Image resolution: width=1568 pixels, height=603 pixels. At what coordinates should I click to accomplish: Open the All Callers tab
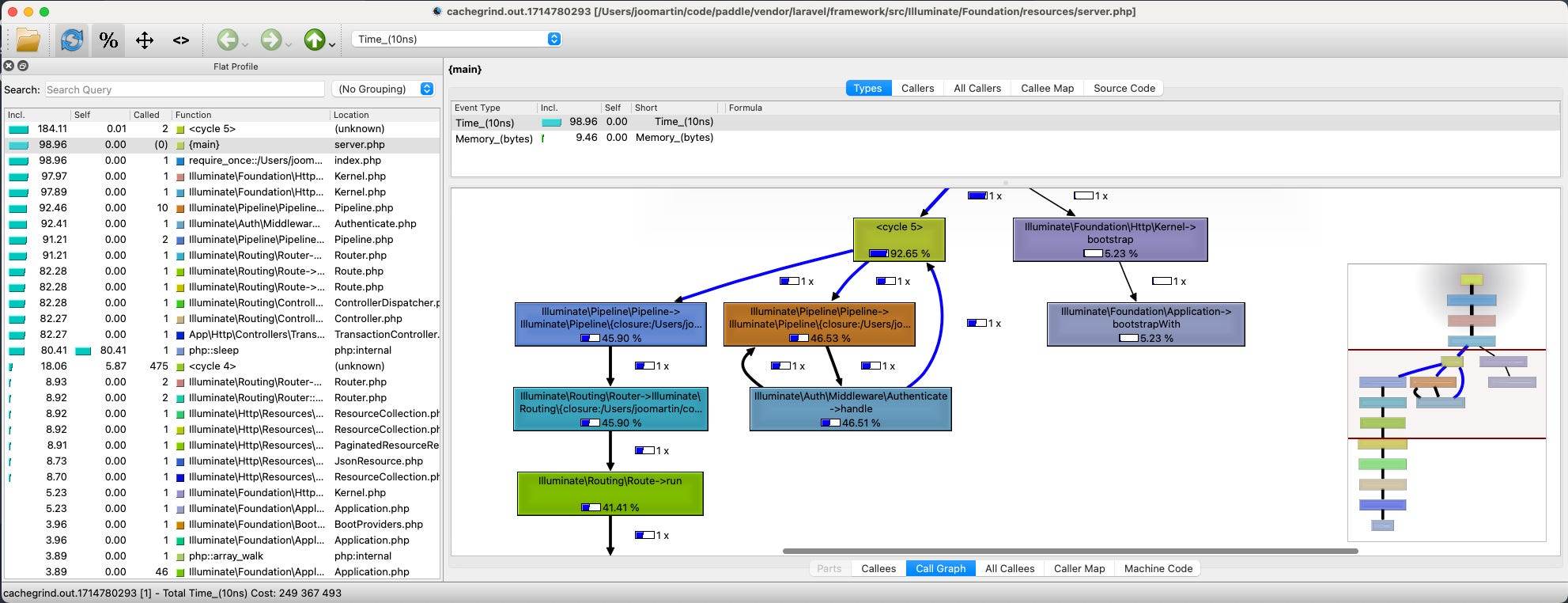(x=977, y=88)
